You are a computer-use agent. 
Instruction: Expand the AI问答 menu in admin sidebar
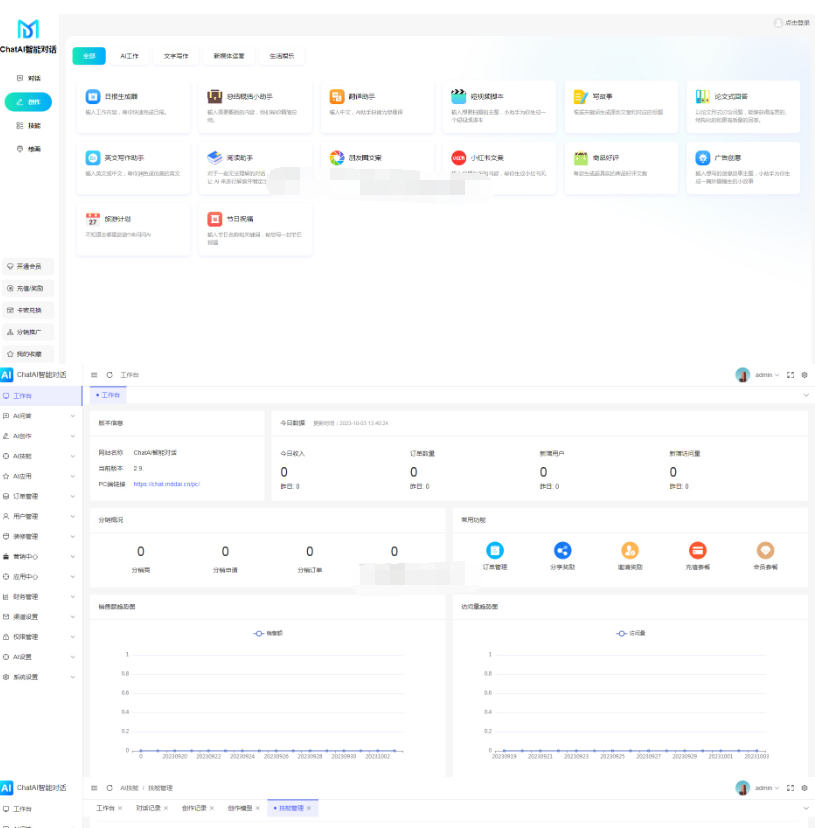(25, 418)
